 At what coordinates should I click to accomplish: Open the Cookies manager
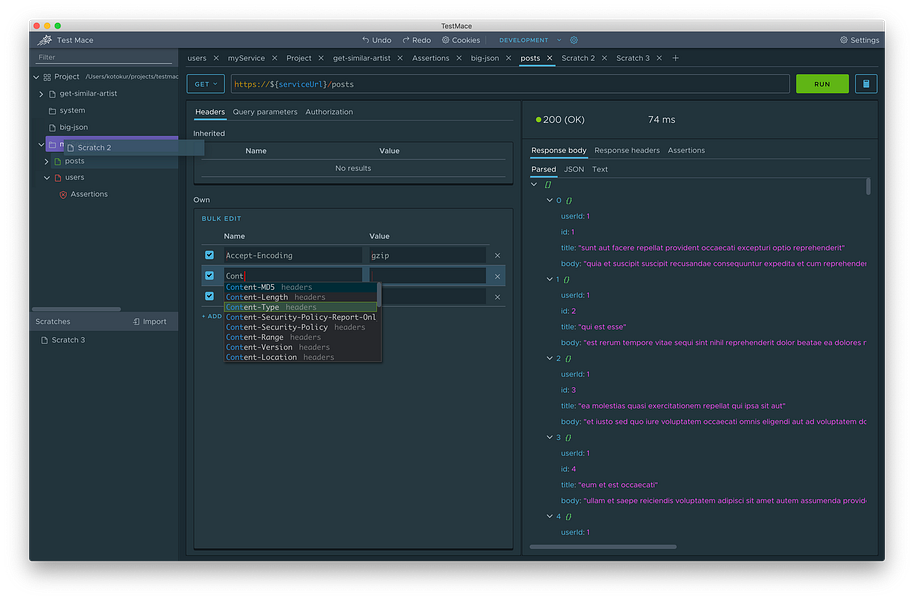click(460, 40)
